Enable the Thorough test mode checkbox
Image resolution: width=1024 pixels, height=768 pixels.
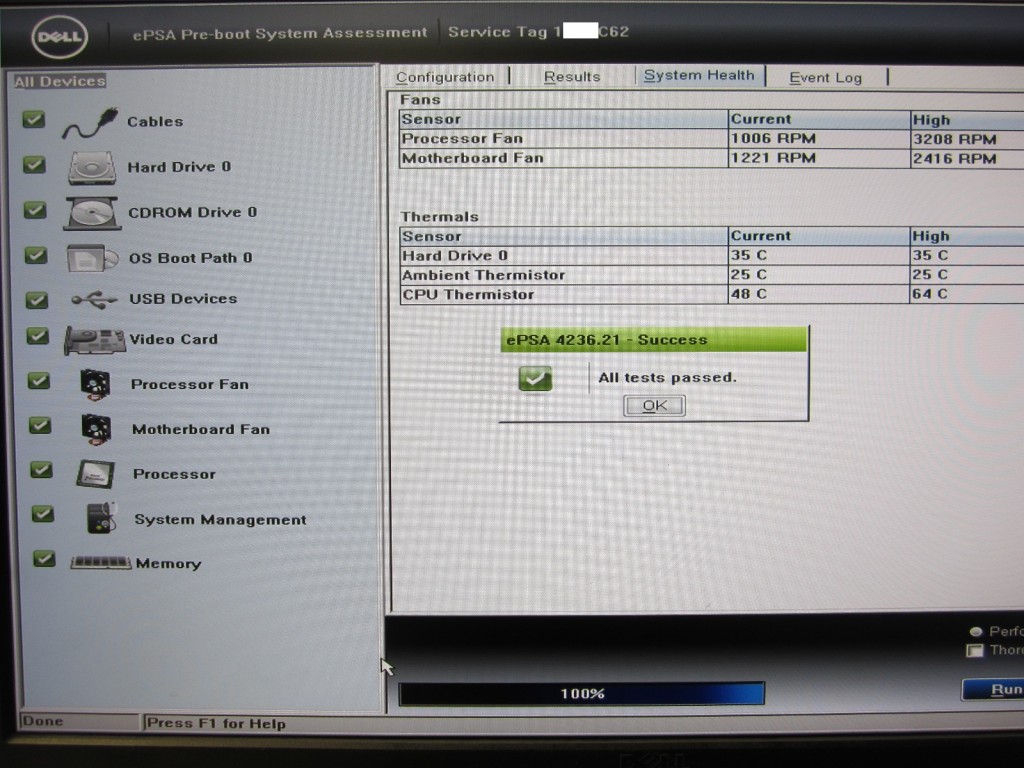[975, 650]
